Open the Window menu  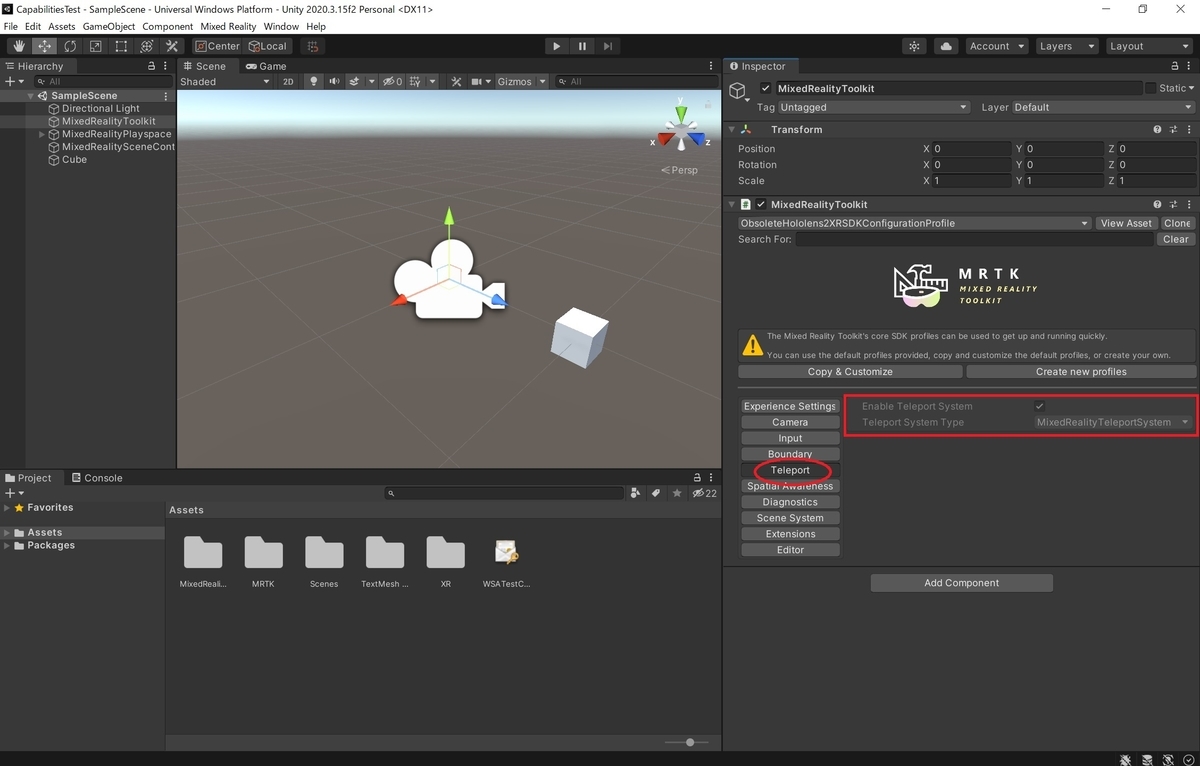(x=281, y=26)
